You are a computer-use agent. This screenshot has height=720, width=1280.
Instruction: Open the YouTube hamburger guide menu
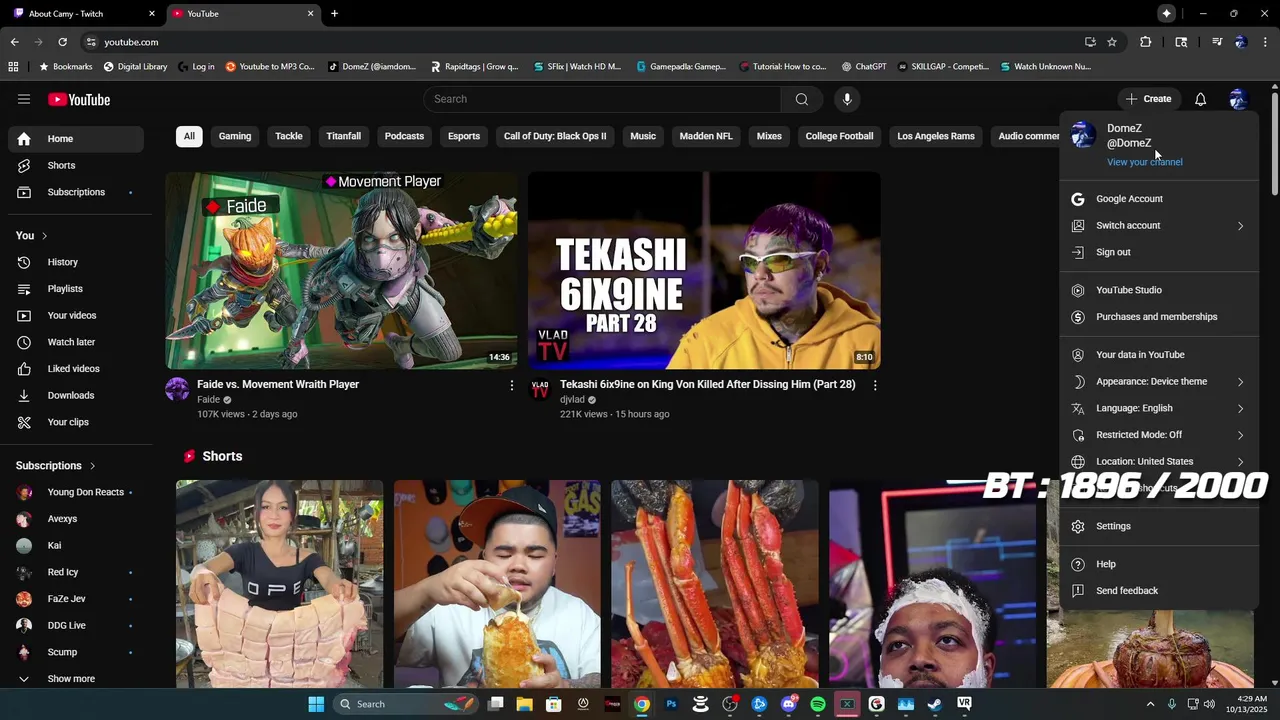pyautogui.click(x=24, y=99)
